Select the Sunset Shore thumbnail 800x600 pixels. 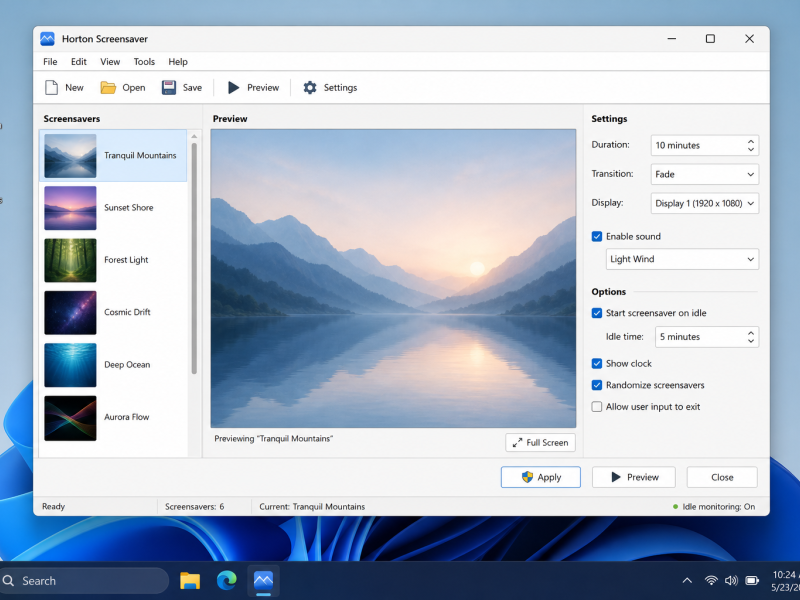(70, 208)
